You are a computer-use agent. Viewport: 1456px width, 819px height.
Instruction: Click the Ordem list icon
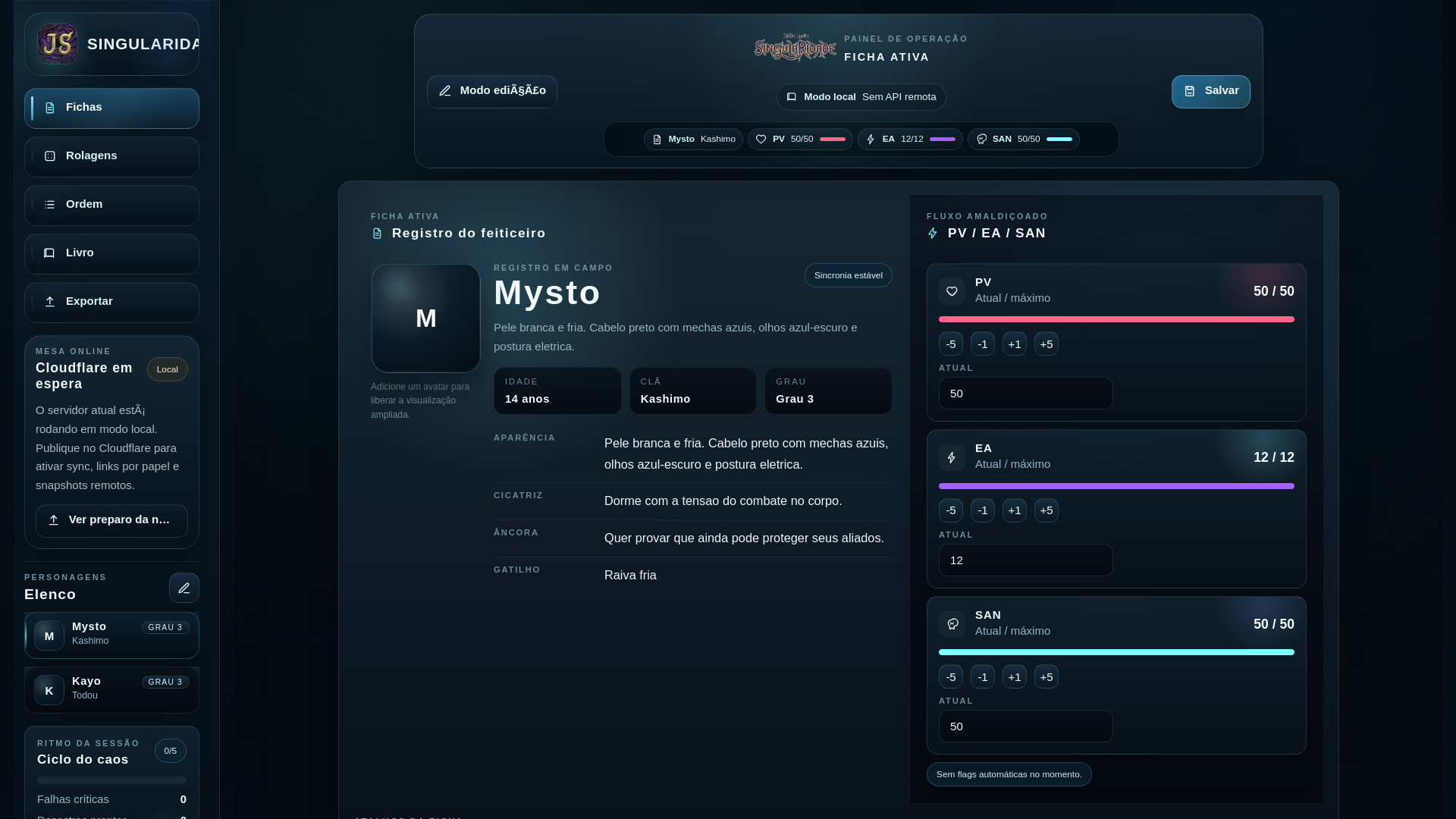pyautogui.click(x=50, y=205)
